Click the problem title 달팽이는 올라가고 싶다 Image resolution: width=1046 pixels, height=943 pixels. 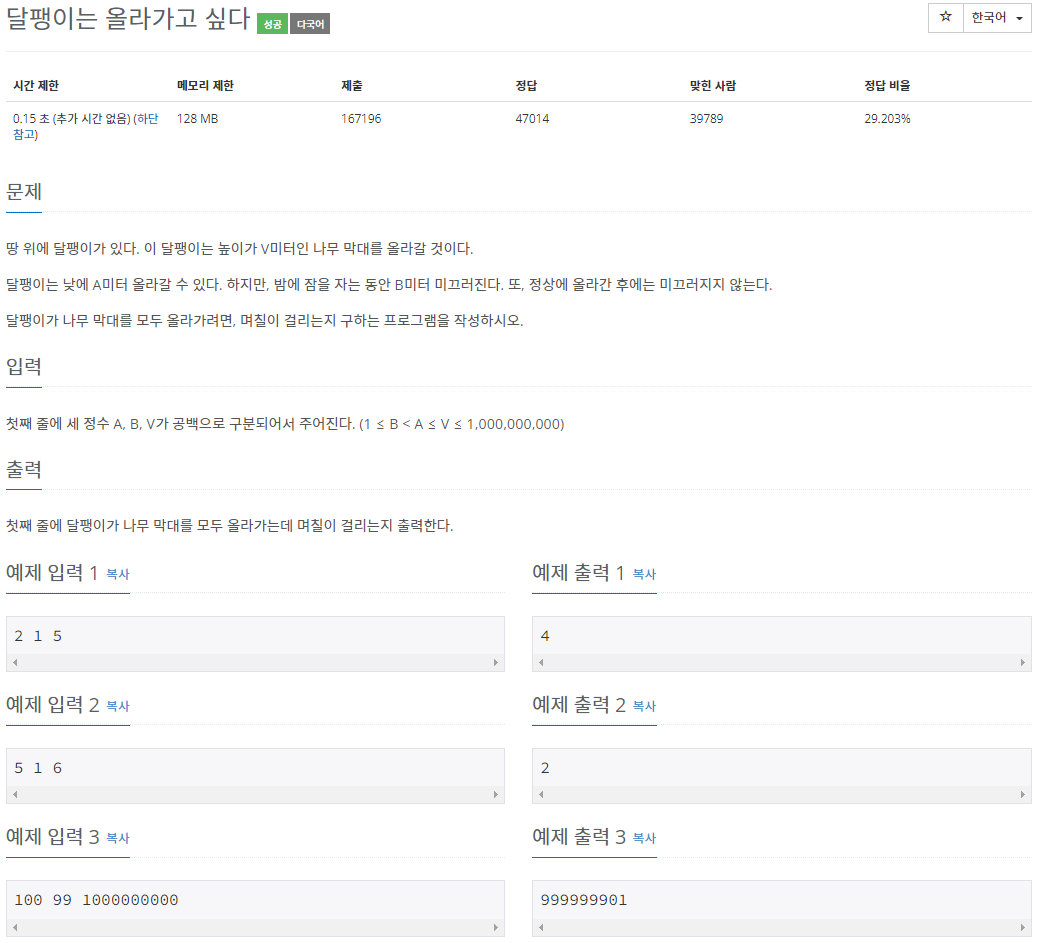tap(128, 19)
